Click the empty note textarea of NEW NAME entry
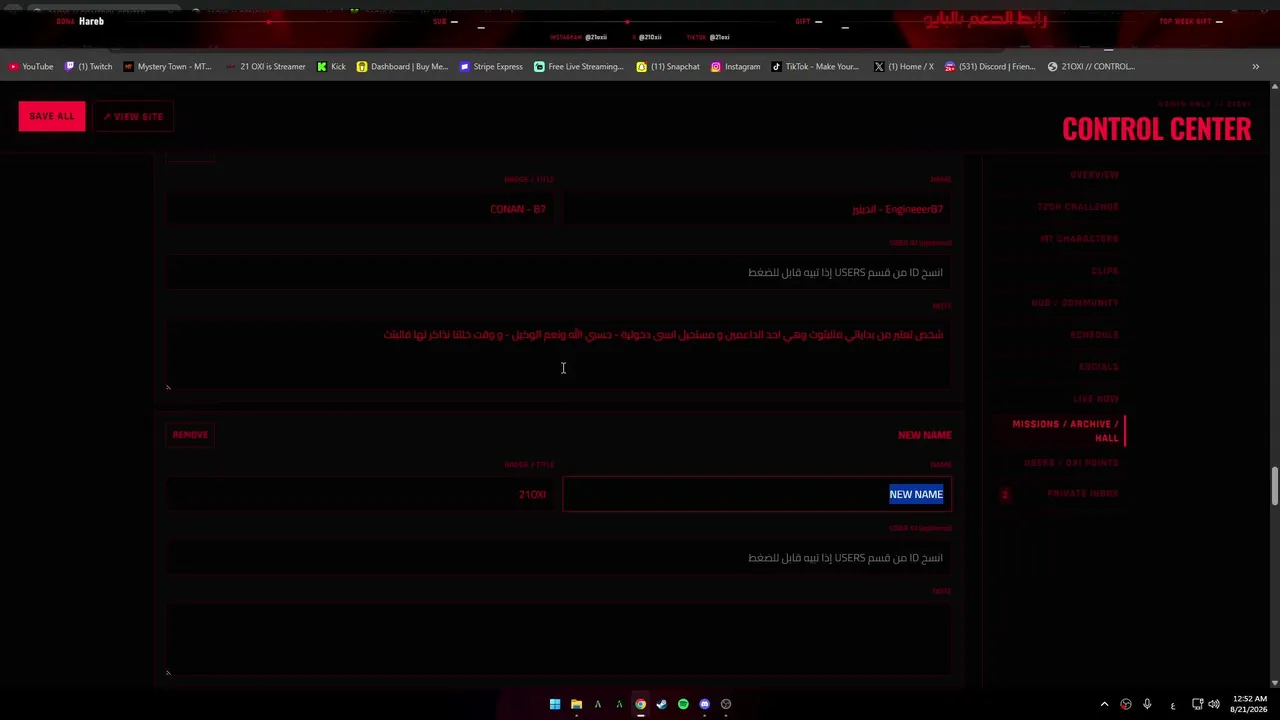This screenshot has height=720, width=1280. (559, 639)
